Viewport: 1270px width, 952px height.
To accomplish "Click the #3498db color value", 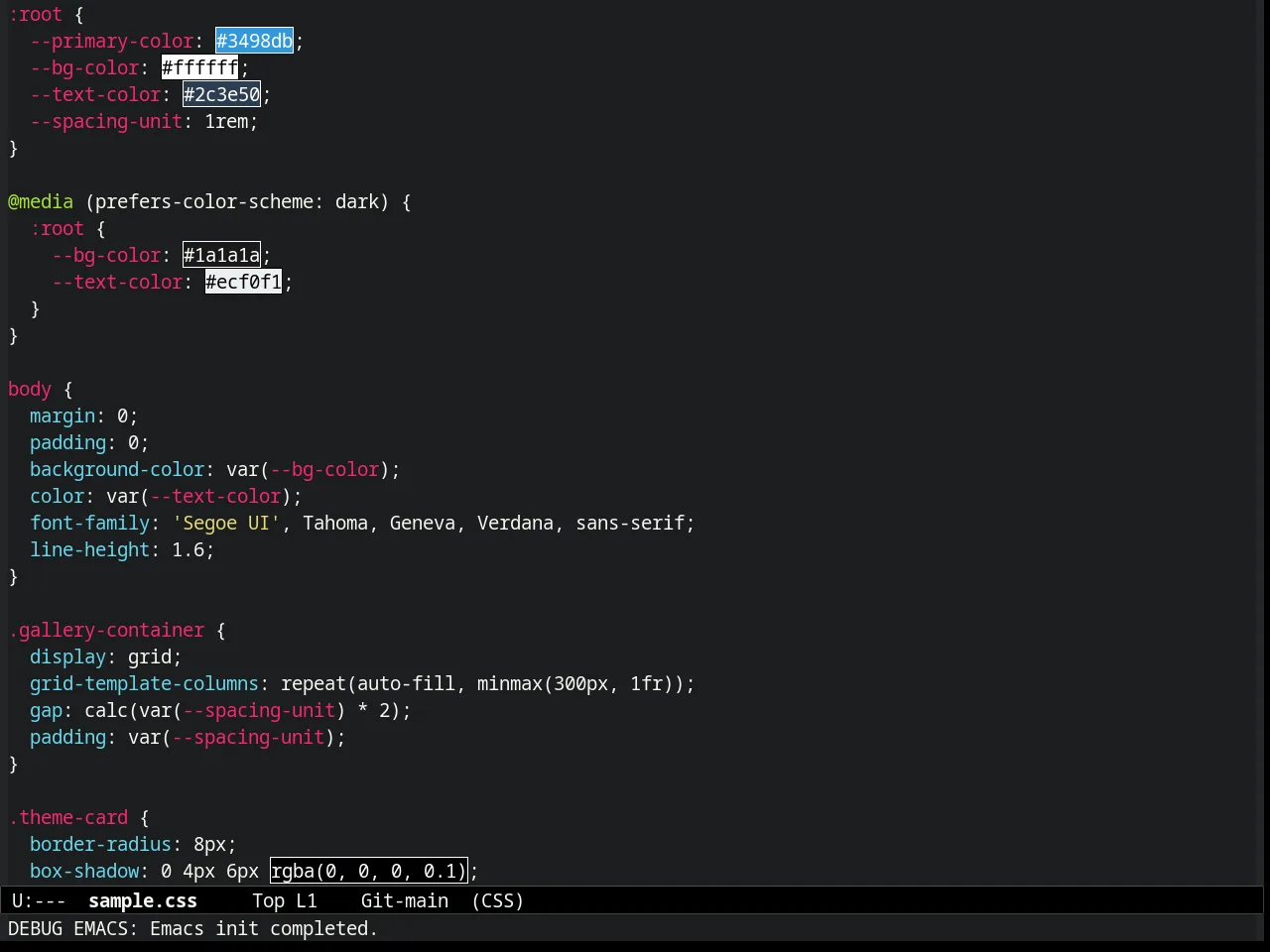I will point(254,41).
